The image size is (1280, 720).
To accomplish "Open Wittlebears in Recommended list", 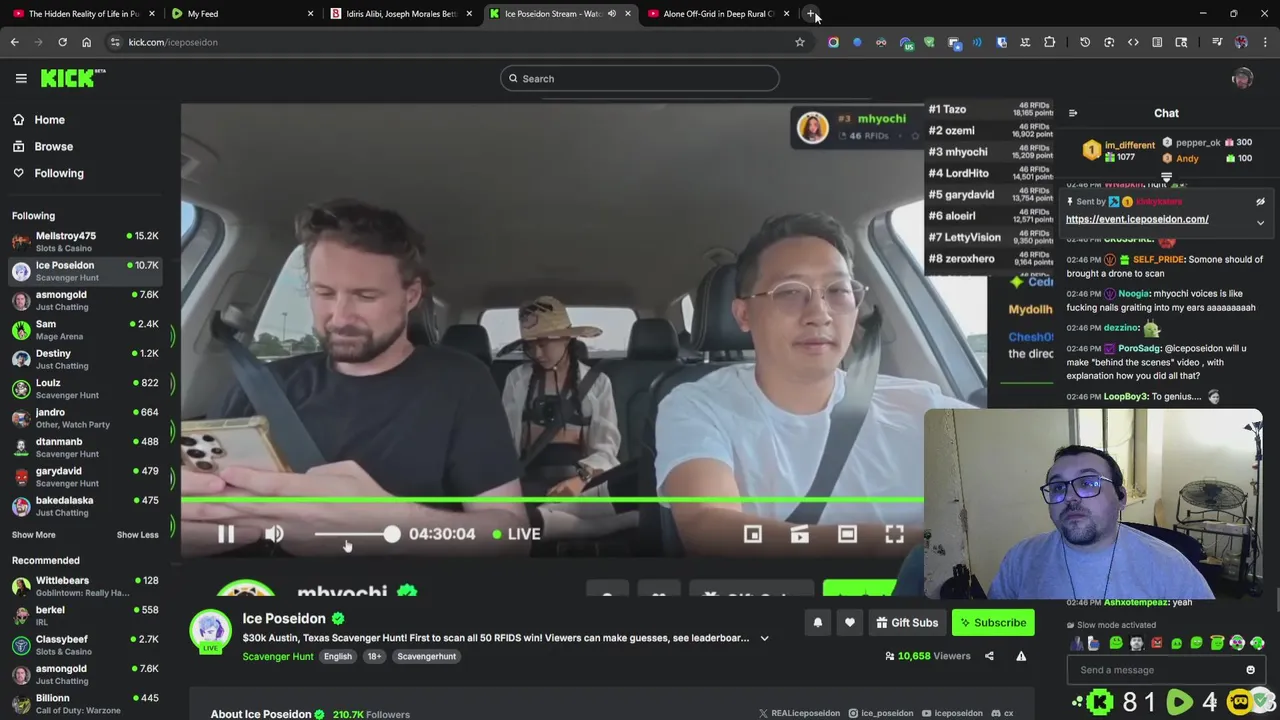I will [86, 586].
